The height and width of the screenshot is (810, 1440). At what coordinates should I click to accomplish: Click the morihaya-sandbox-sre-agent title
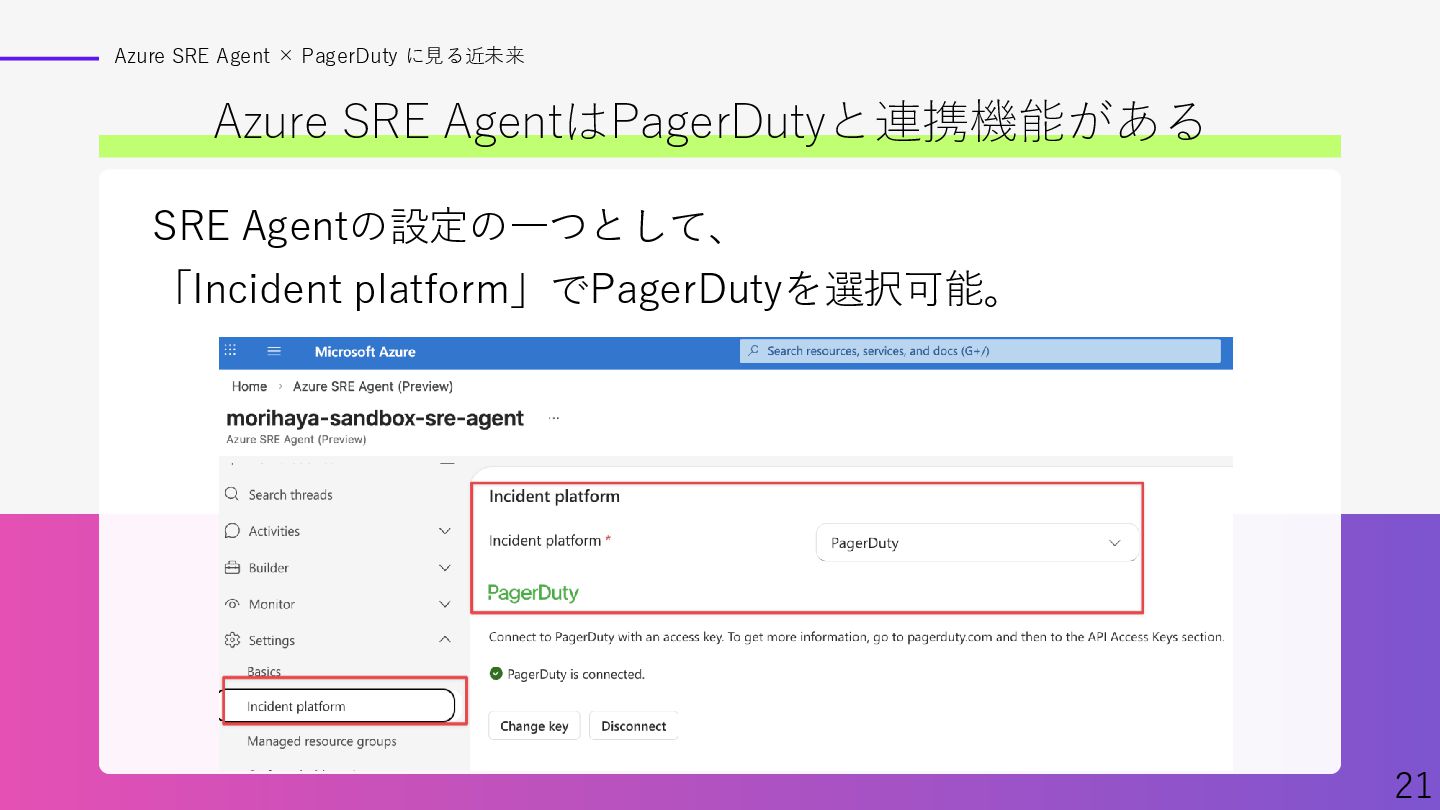tap(375, 418)
